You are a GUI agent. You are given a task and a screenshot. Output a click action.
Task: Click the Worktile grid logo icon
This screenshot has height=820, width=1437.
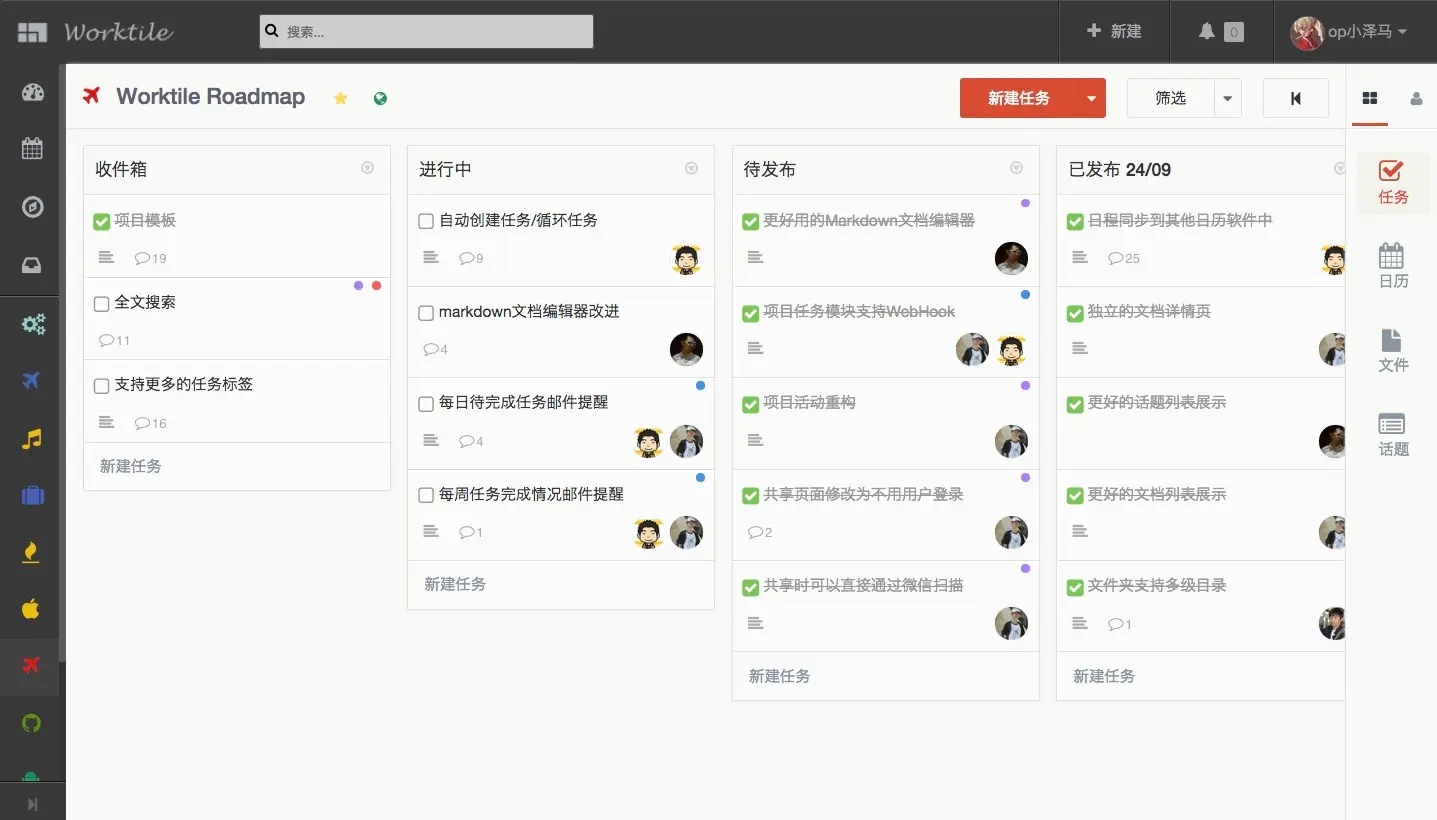coord(32,32)
